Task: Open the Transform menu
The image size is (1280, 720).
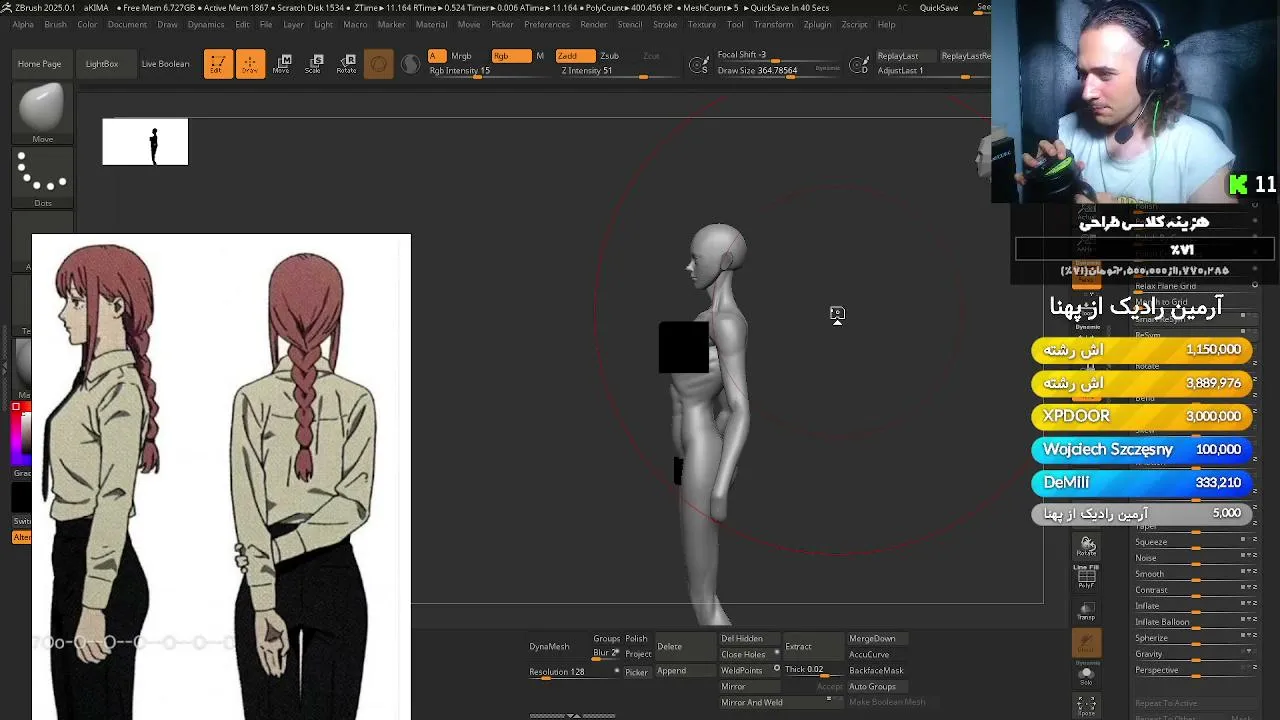Action: (x=773, y=25)
